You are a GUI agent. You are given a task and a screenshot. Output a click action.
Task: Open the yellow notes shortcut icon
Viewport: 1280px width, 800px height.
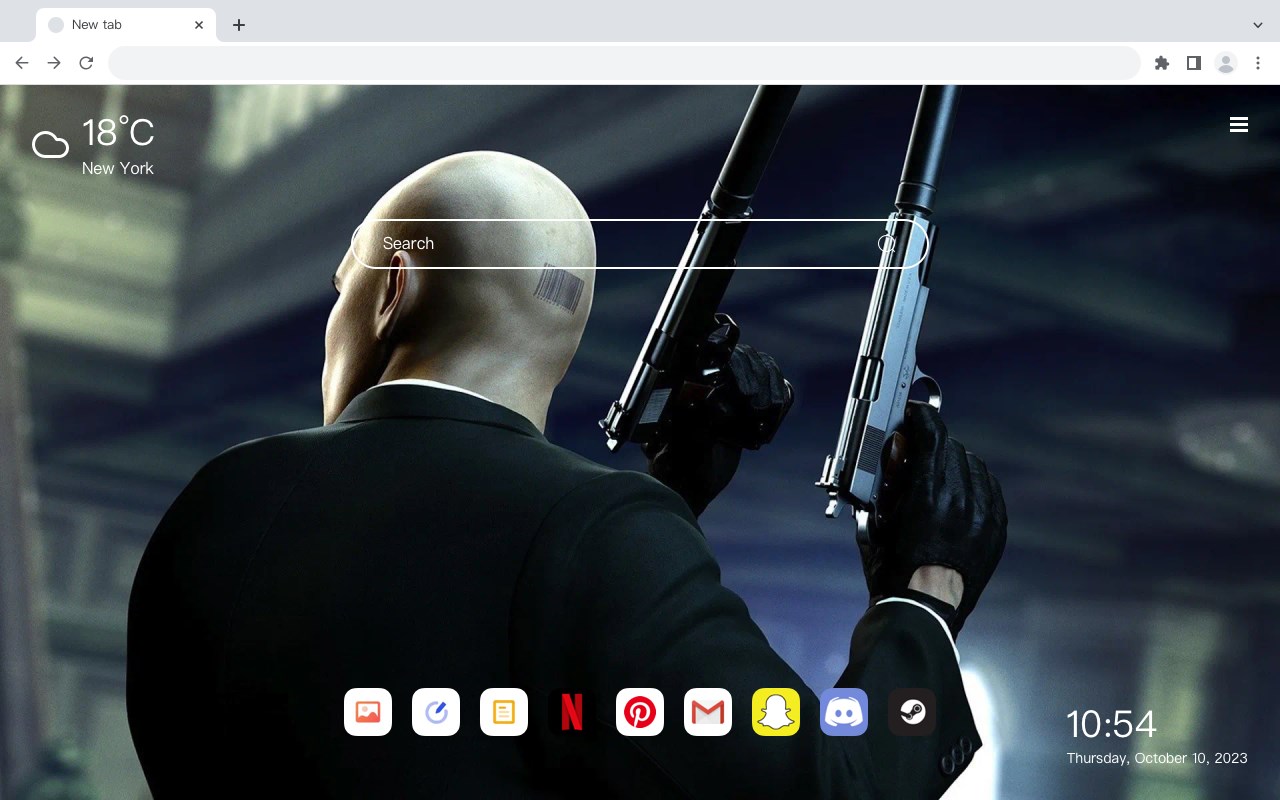(x=504, y=712)
